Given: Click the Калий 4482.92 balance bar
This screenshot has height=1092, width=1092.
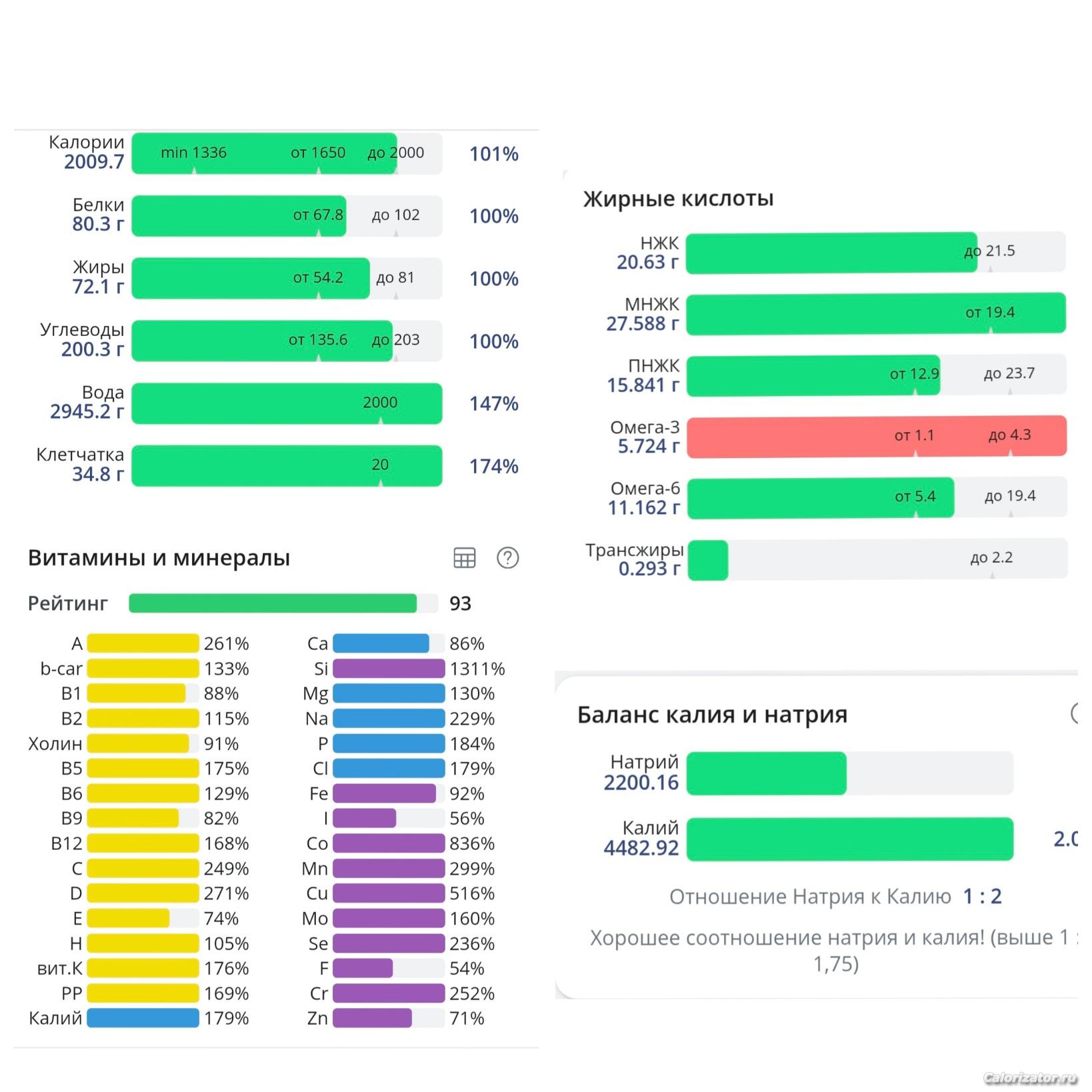Looking at the screenshot, I should (850, 839).
